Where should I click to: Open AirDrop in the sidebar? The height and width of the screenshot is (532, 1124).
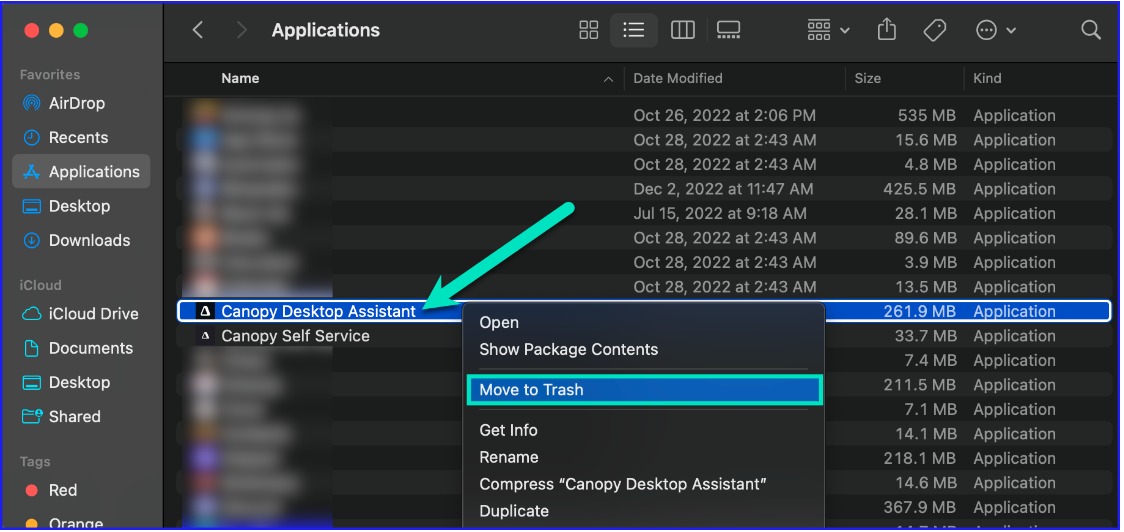click(81, 103)
